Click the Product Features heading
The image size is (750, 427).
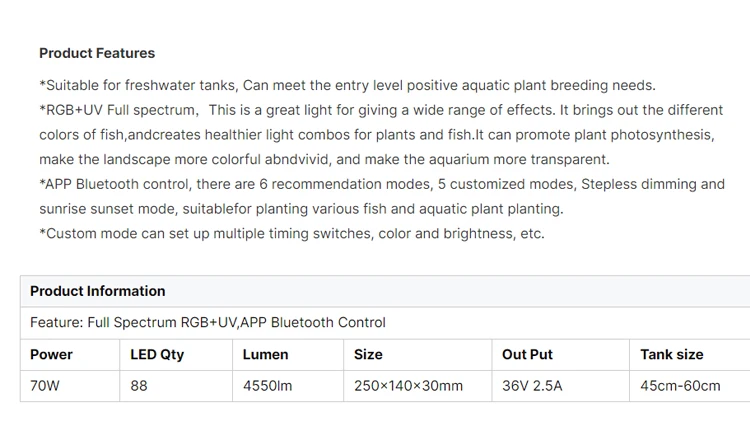coord(97,53)
